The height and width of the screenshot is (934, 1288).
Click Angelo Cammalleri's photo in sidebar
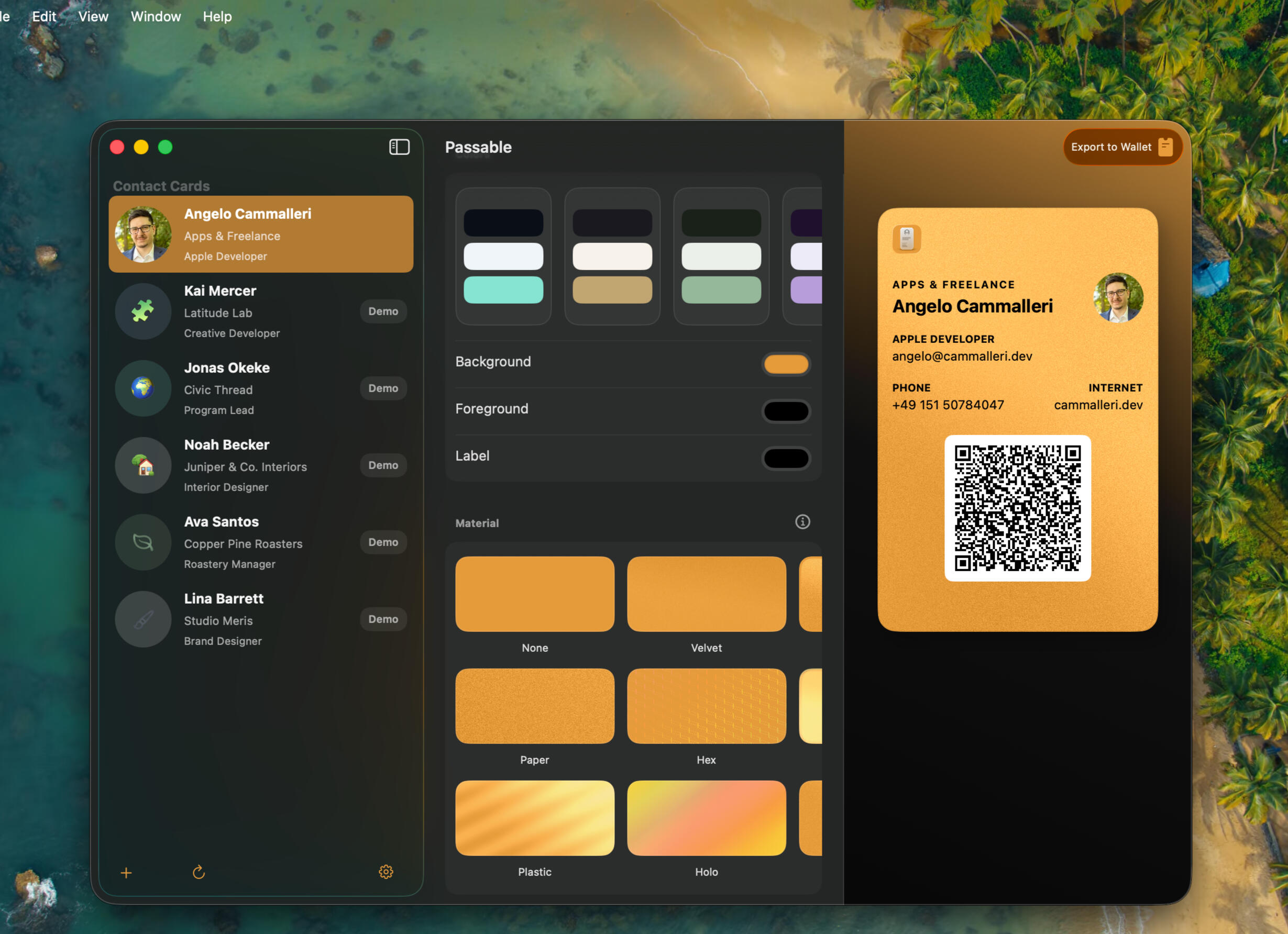pos(143,235)
